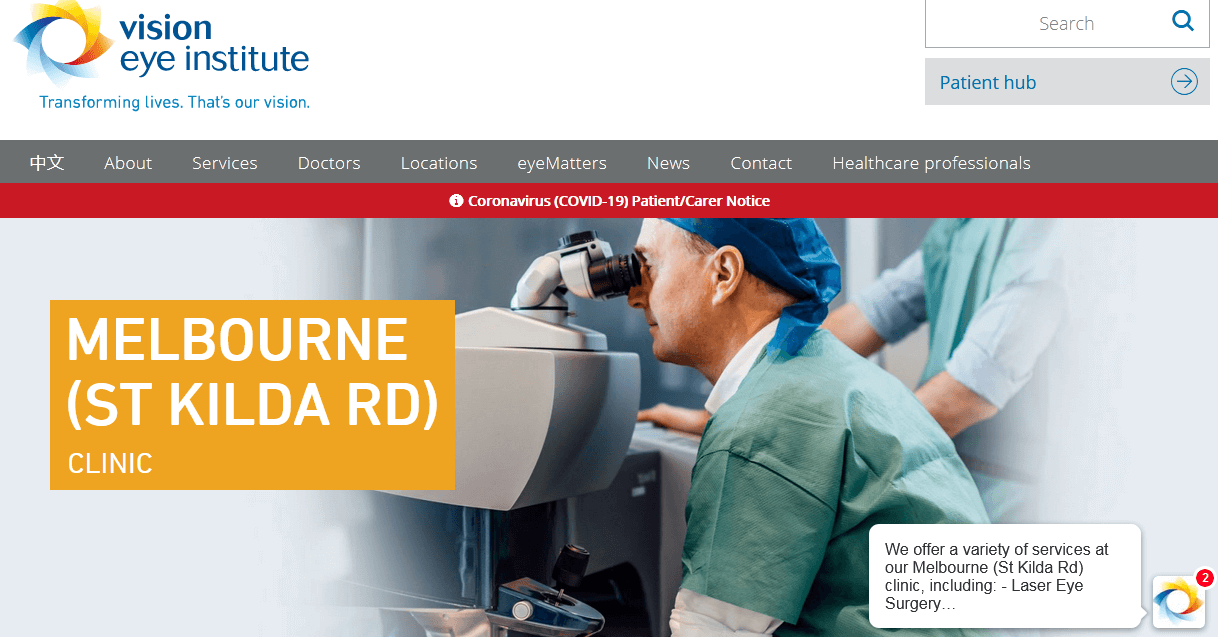Open the chat widget launcher icon
The width and height of the screenshot is (1218, 637).
coord(1178,601)
